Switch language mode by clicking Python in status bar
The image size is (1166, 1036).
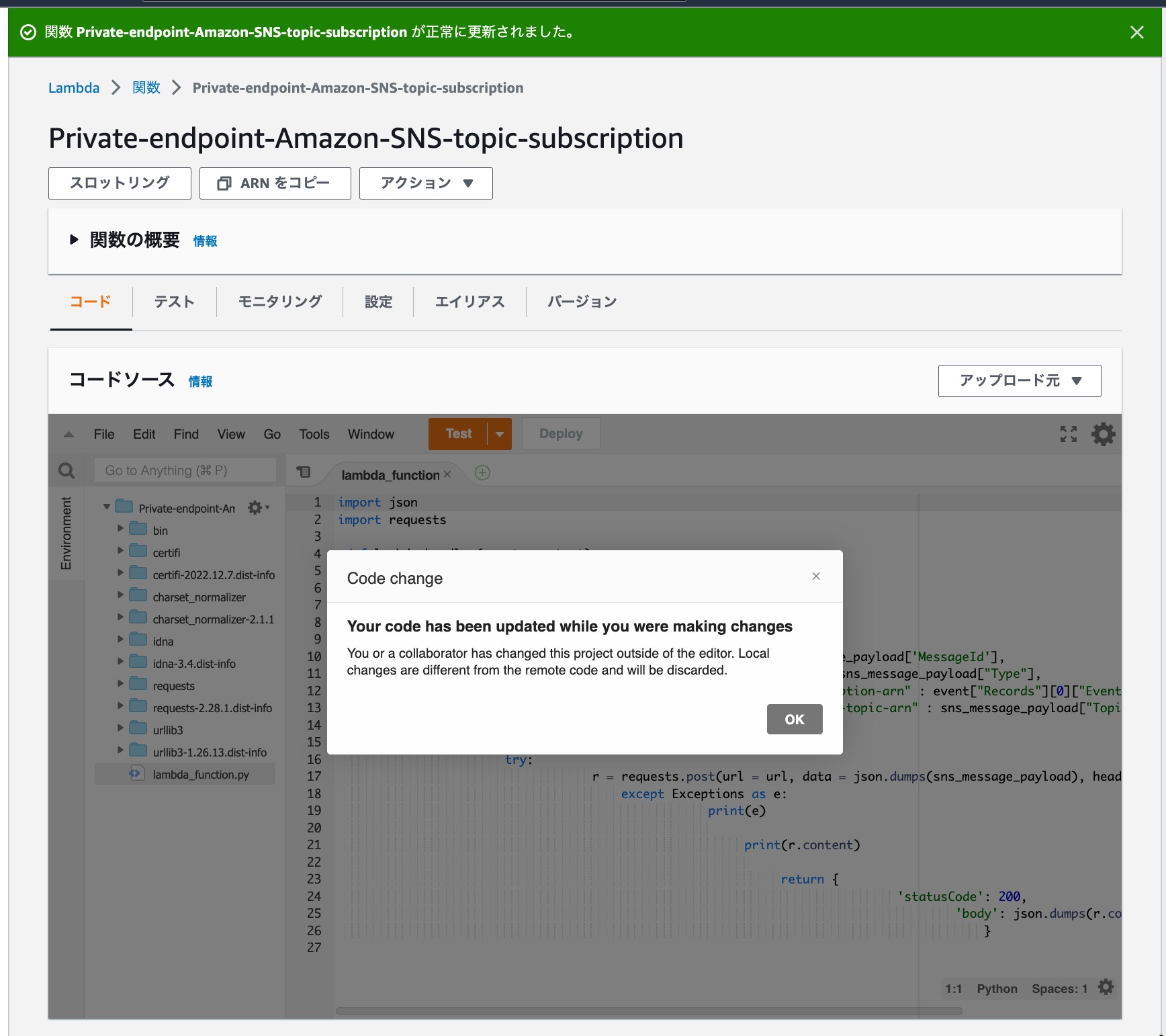pos(997,988)
